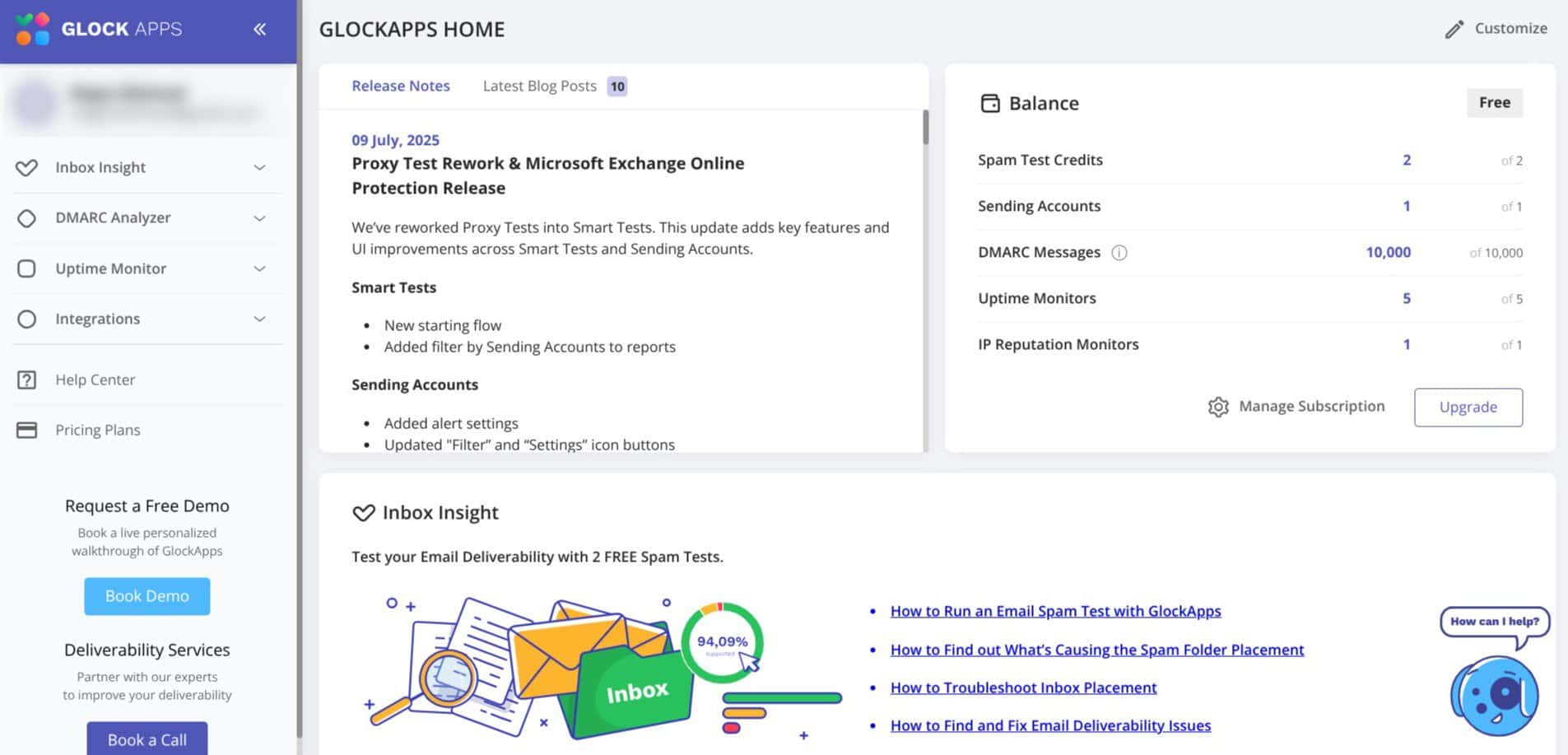Viewport: 1568px width, 755px height.
Task: Click the Uptime Monitor sidebar icon
Action: 26,269
